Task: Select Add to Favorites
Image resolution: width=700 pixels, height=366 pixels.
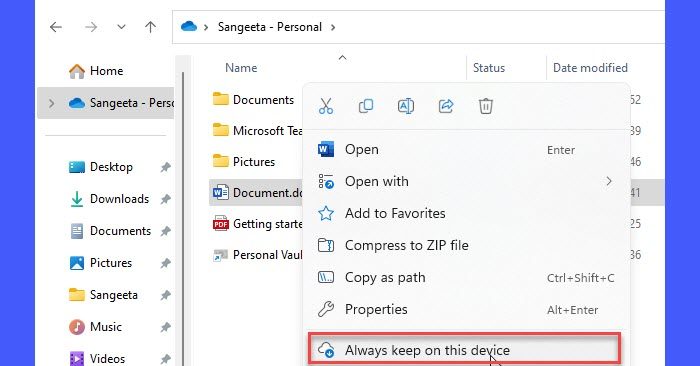Action: 466,213
